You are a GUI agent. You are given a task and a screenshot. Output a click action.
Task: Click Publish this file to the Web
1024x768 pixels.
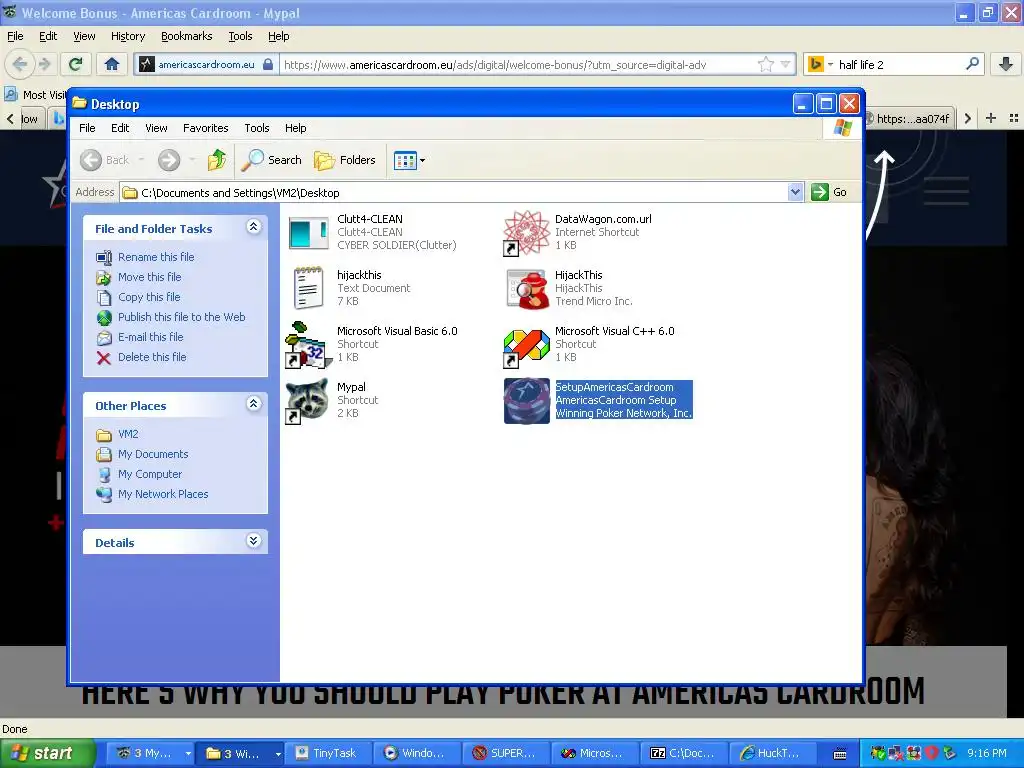pyautogui.click(x=182, y=317)
